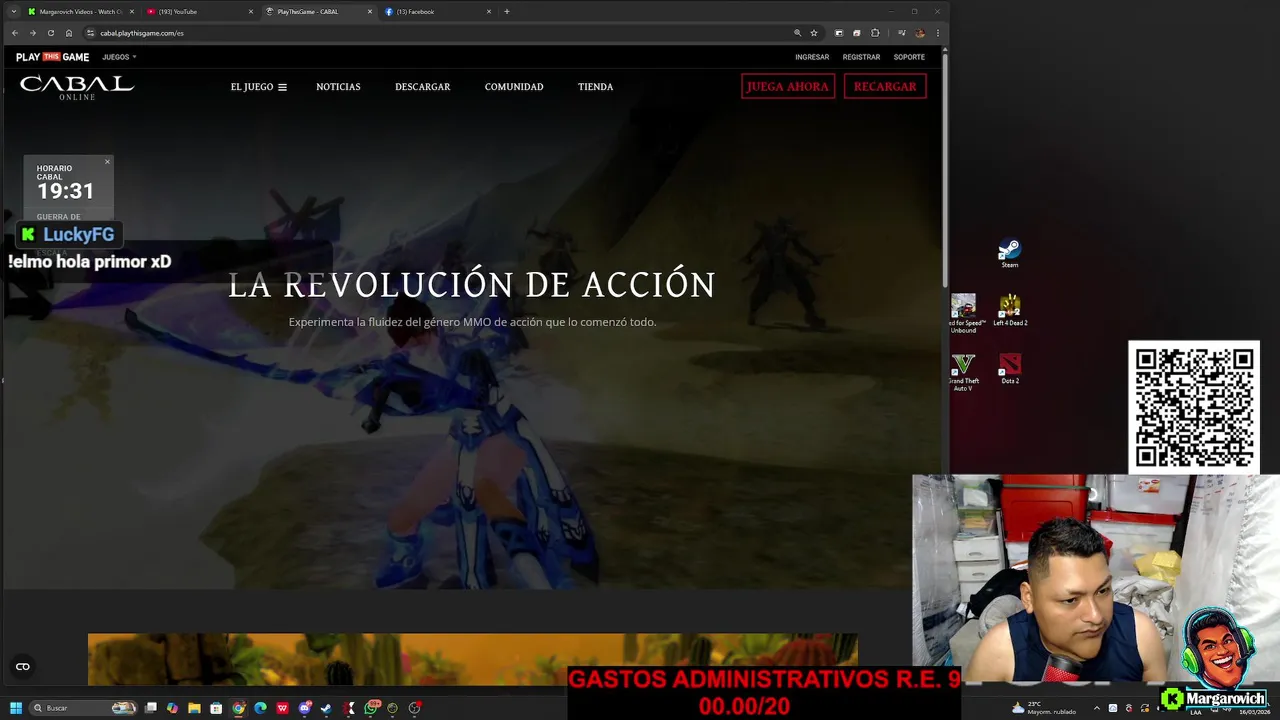View site information icon in address bar
Viewport: 1280px width, 720px height.
click(x=90, y=33)
